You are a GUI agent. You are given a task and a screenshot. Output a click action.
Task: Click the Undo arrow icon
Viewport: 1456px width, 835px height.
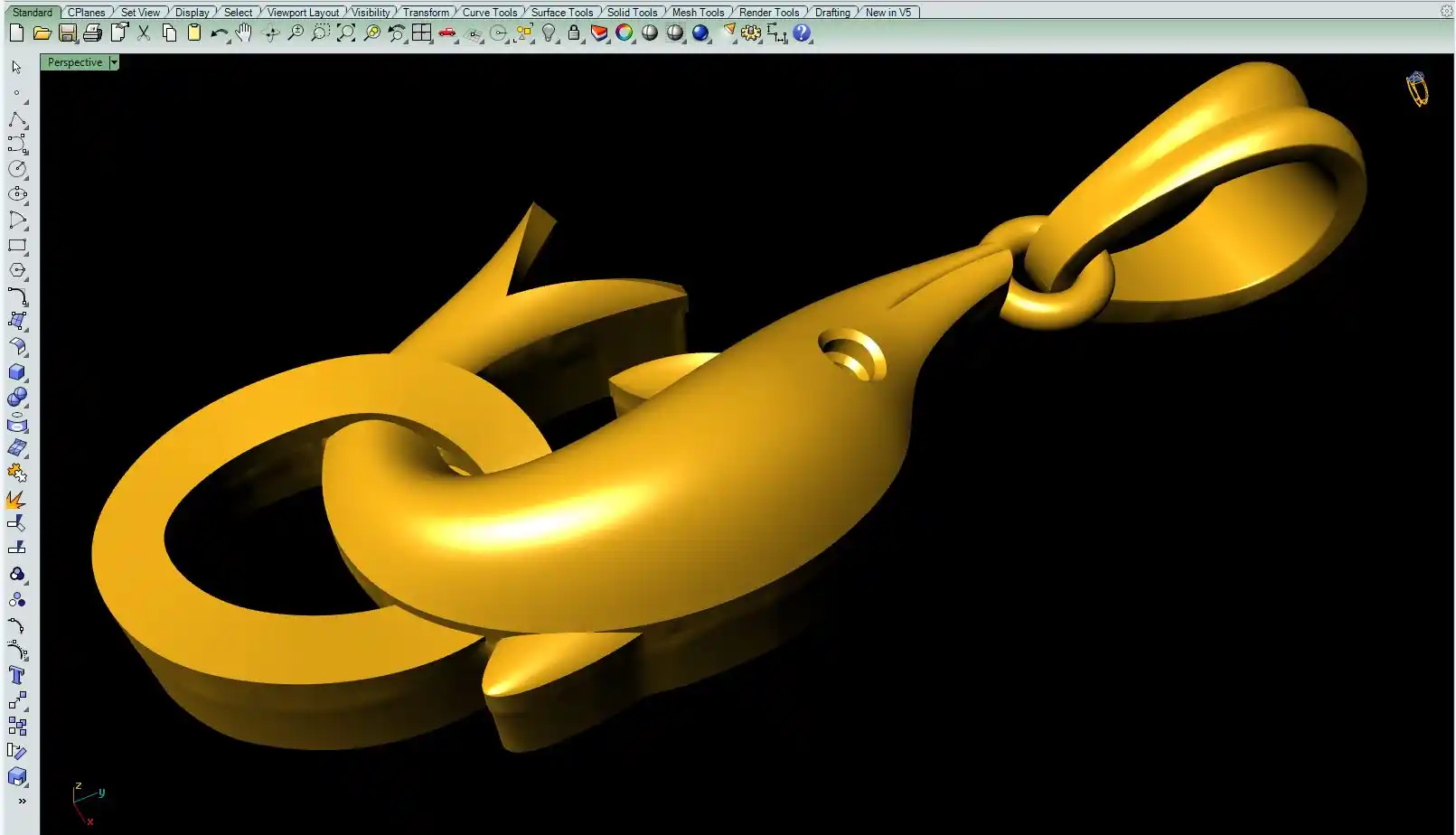219,33
